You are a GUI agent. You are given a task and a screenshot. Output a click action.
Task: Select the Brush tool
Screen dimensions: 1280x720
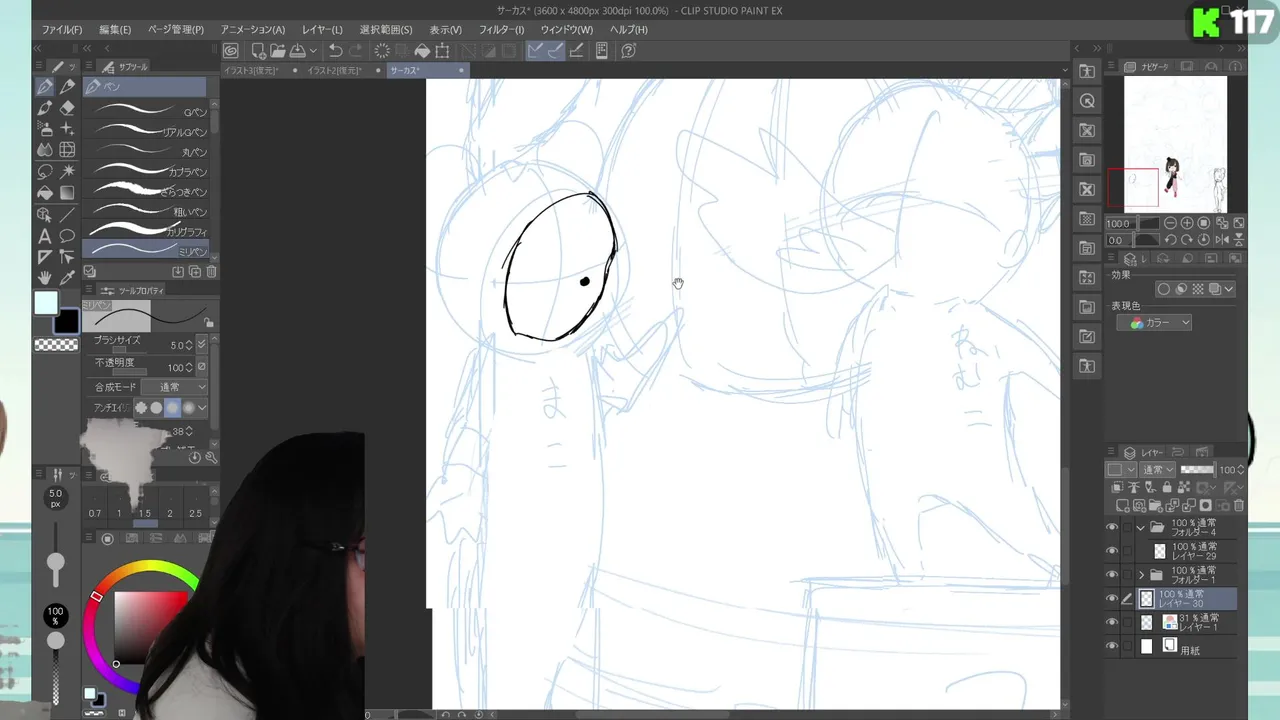[45, 108]
